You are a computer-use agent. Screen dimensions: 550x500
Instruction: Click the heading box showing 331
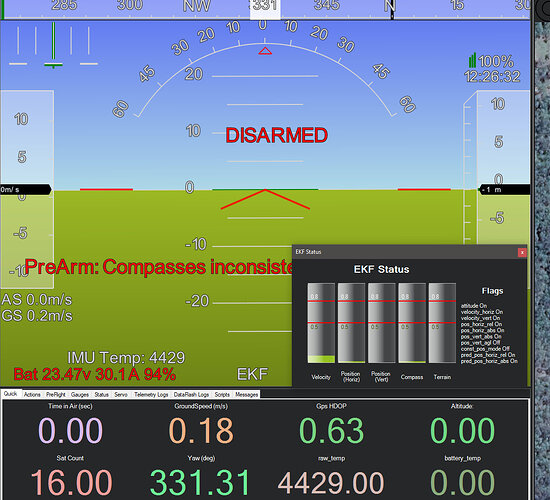click(265, 9)
